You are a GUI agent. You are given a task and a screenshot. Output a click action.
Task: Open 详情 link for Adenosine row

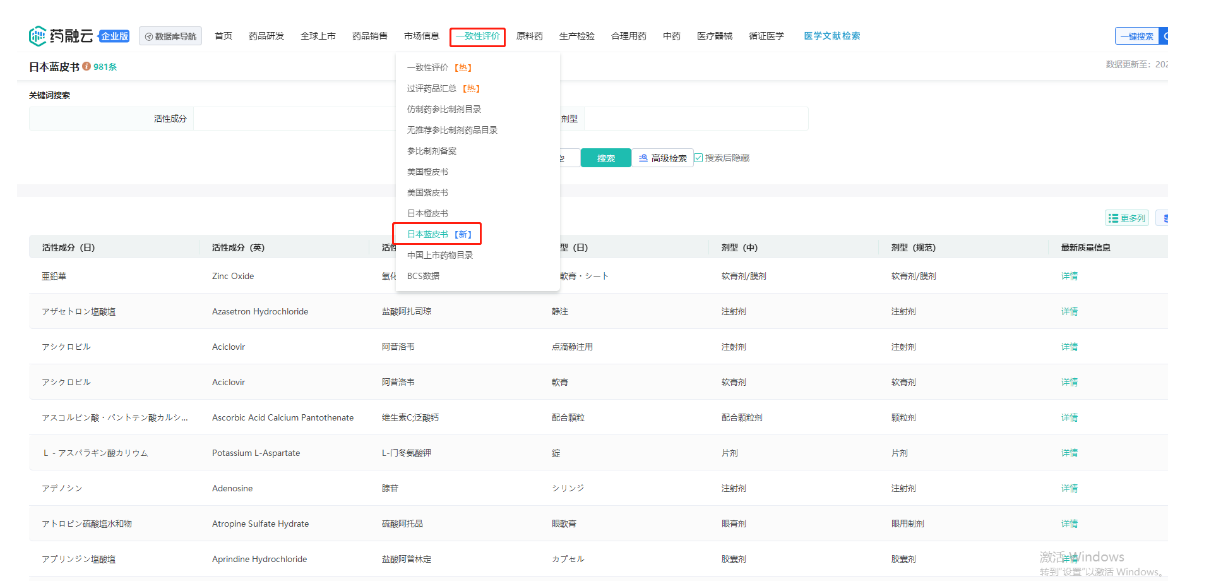click(1069, 488)
